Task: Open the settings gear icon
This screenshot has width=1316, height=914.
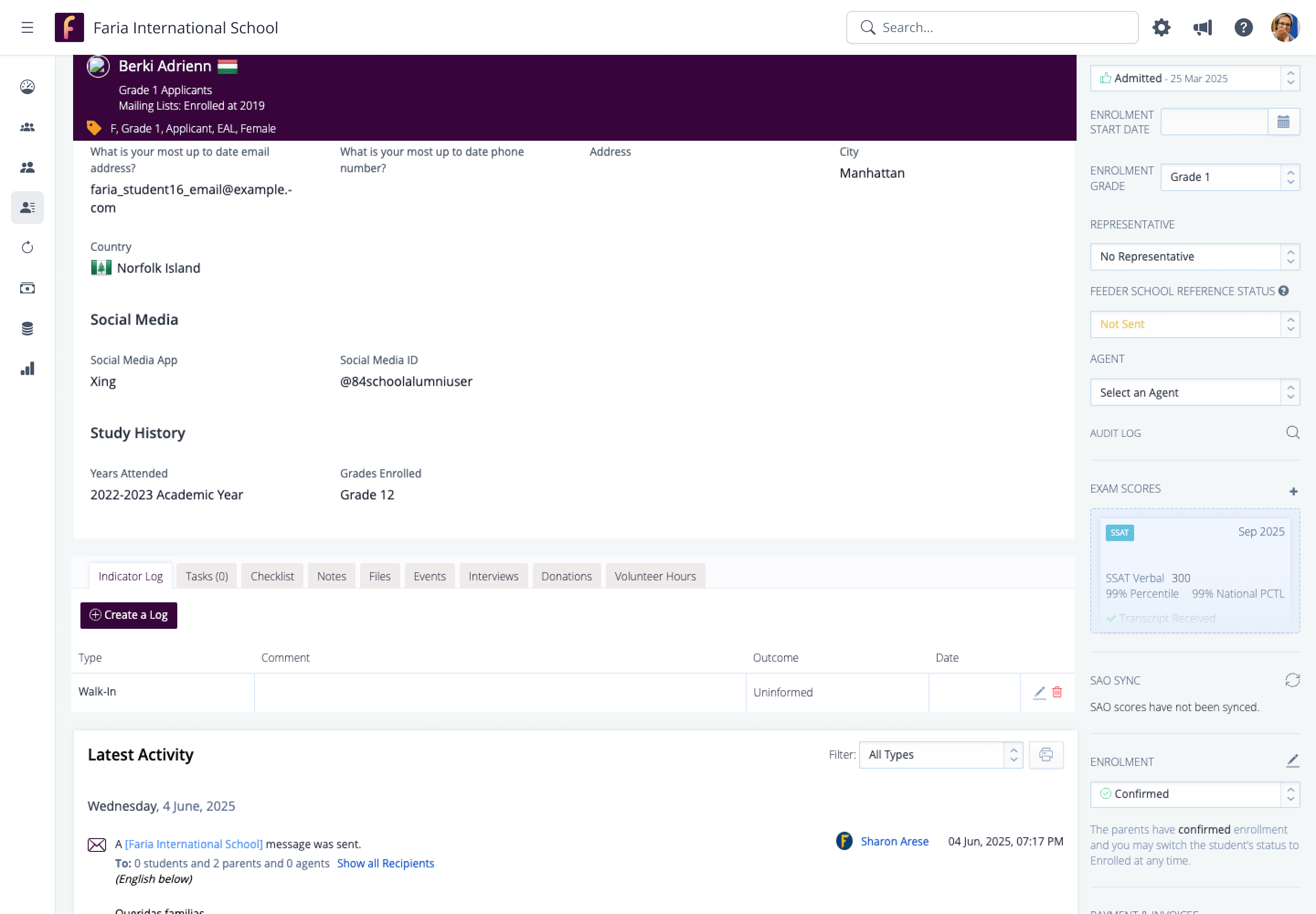Action: tap(1161, 27)
